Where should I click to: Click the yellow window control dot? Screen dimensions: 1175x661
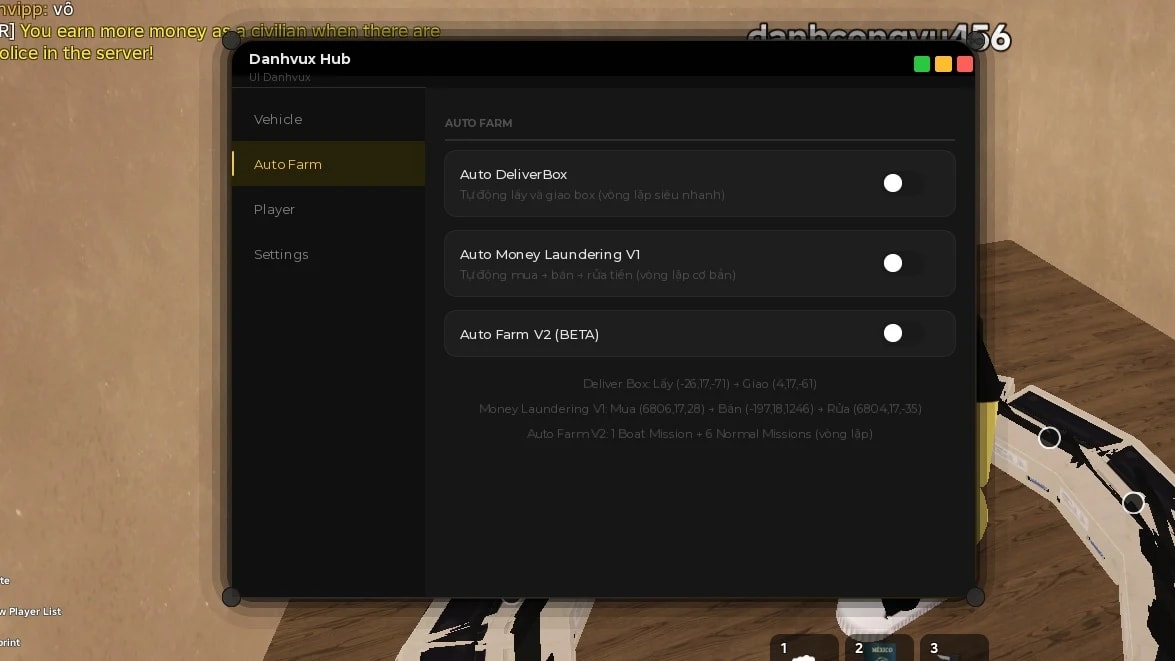coord(943,64)
